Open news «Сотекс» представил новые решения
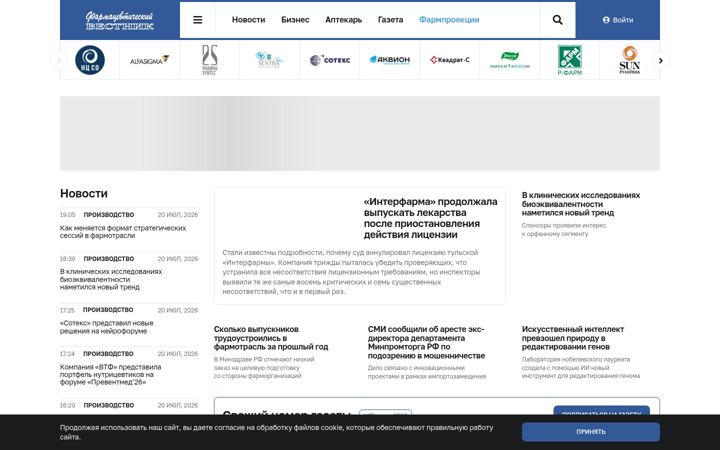 tap(107, 327)
